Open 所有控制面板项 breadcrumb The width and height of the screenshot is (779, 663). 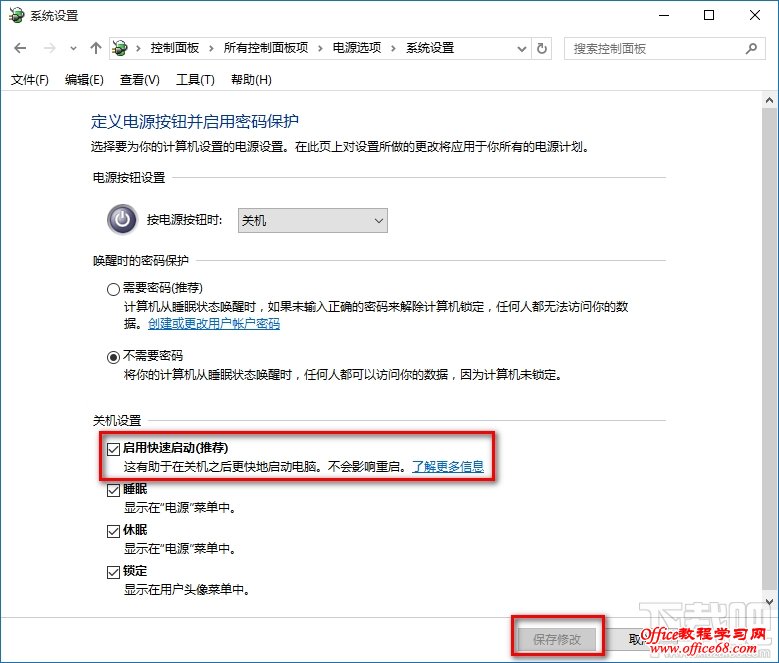(x=266, y=48)
